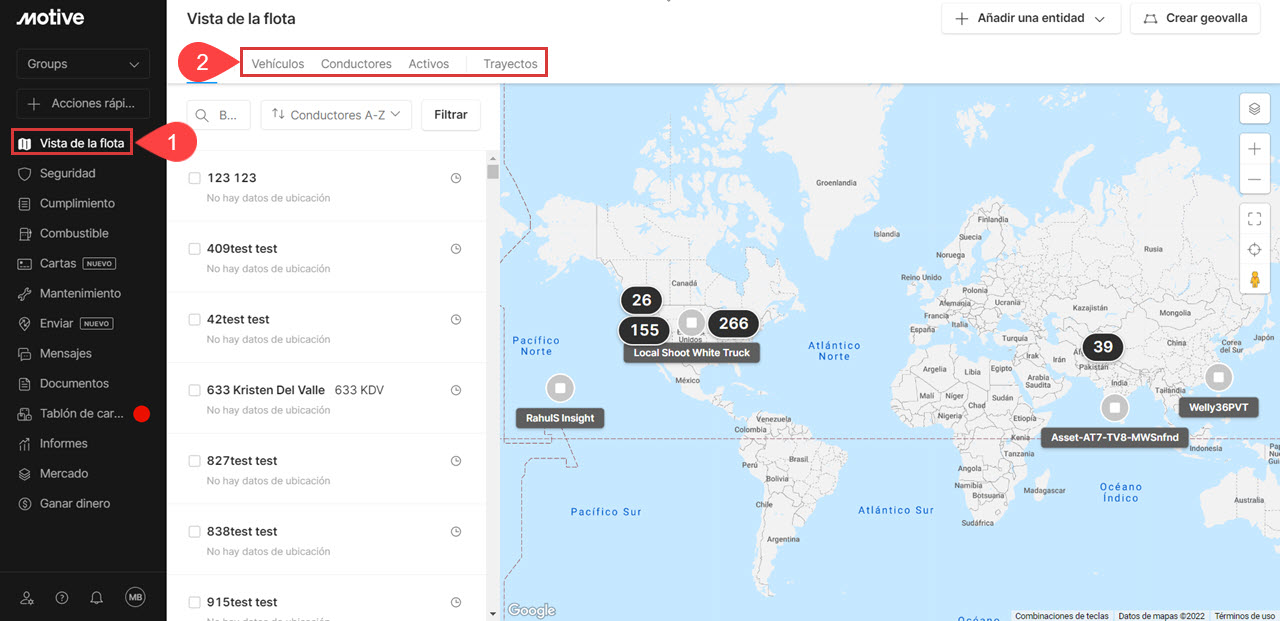Click the map recenter crosshair icon
The height and width of the screenshot is (621, 1280).
pyautogui.click(x=1254, y=249)
